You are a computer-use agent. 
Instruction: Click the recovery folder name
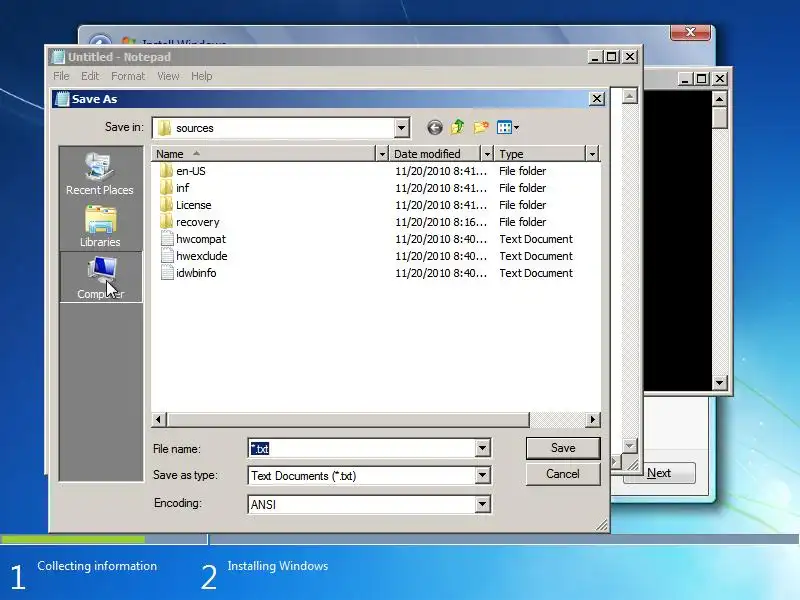point(197,222)
